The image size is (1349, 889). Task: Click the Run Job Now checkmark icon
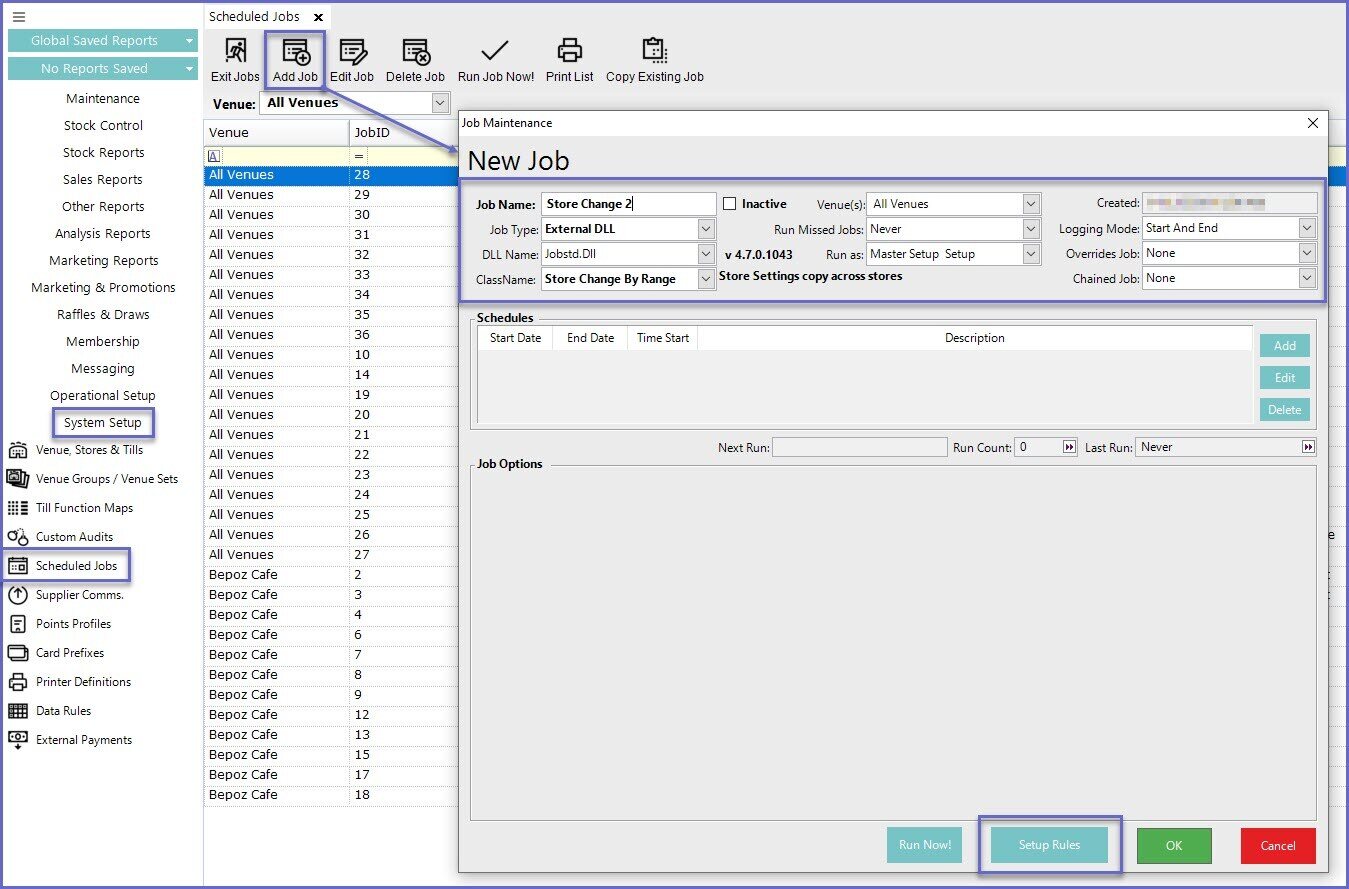tap(495, 52)
